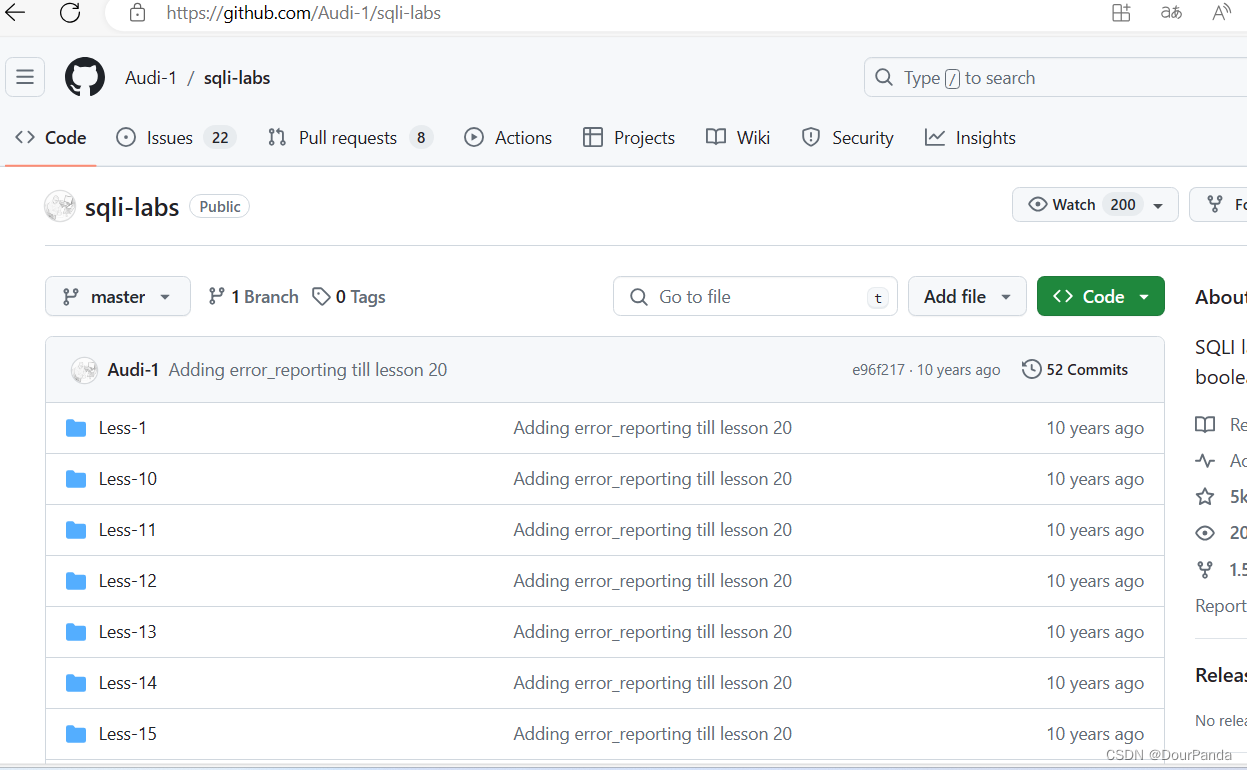Click the forks icon in About sidebar
1247x770 pixels.
click(1206, 569)
